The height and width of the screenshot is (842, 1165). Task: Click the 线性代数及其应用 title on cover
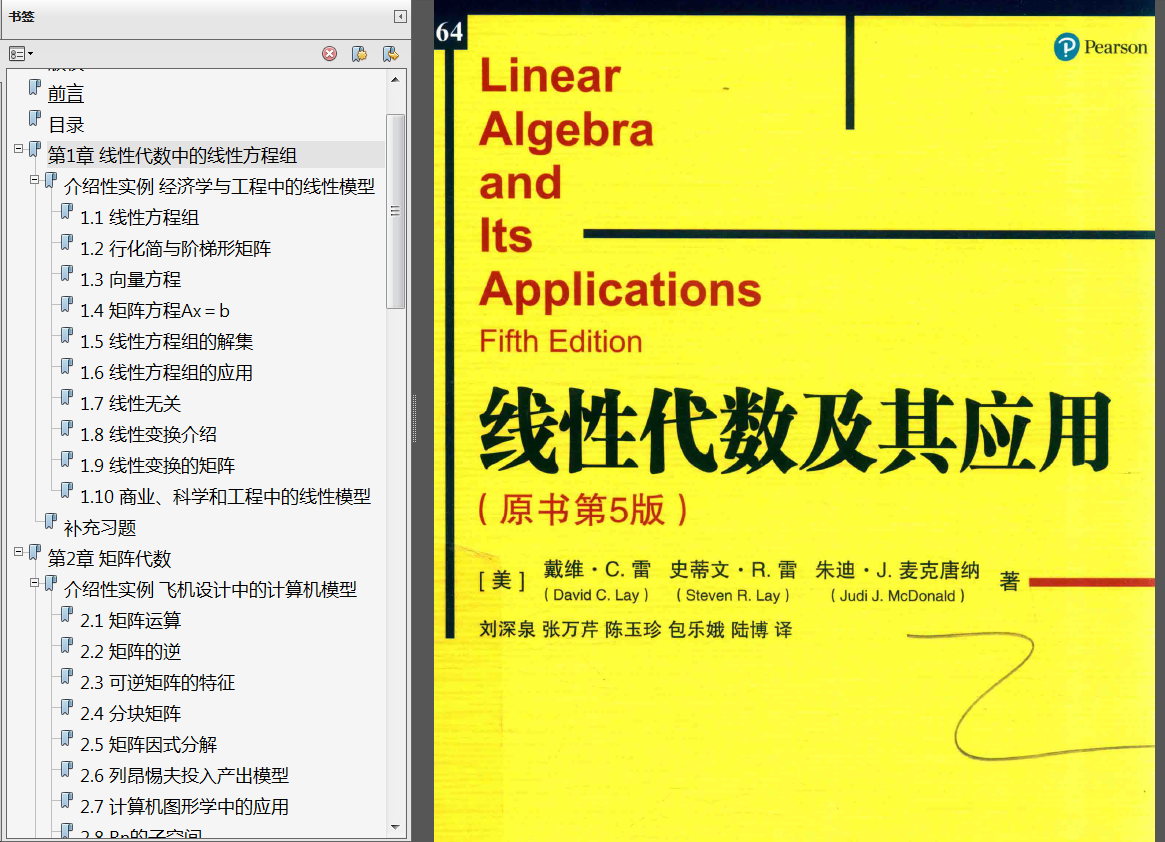[795, 432]
